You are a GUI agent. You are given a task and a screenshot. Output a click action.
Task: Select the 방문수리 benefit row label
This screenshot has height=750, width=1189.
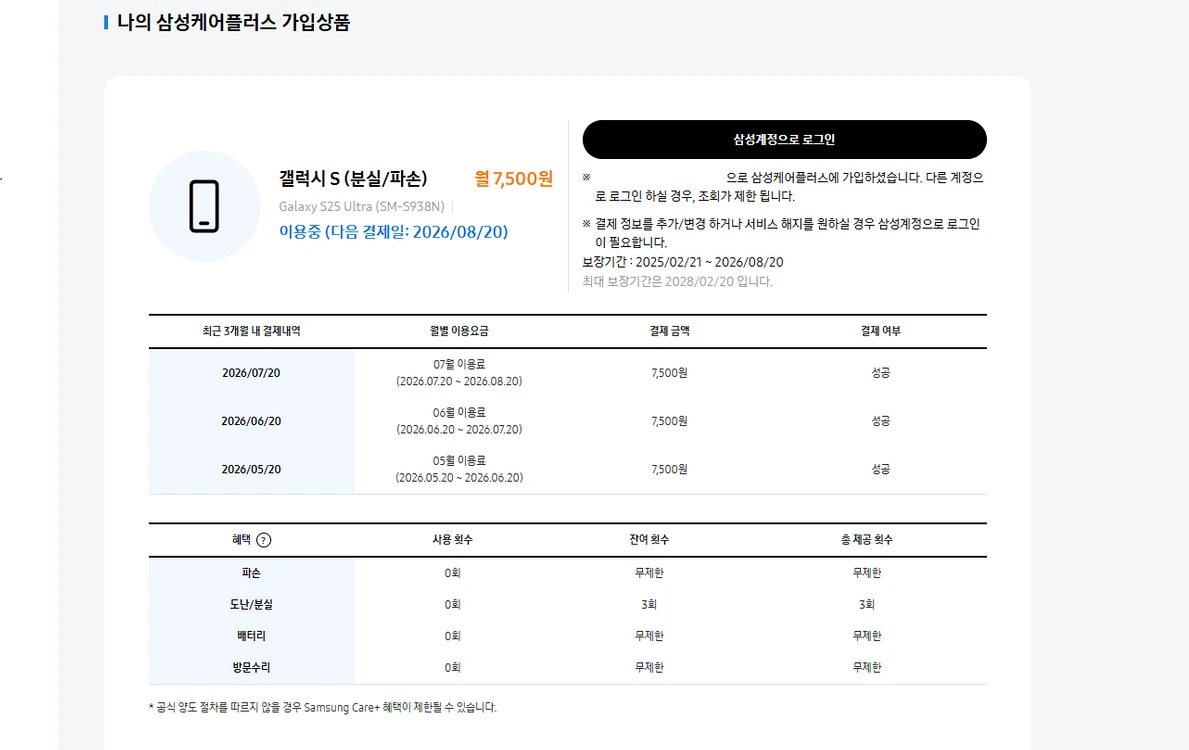(x=251, y=668)
